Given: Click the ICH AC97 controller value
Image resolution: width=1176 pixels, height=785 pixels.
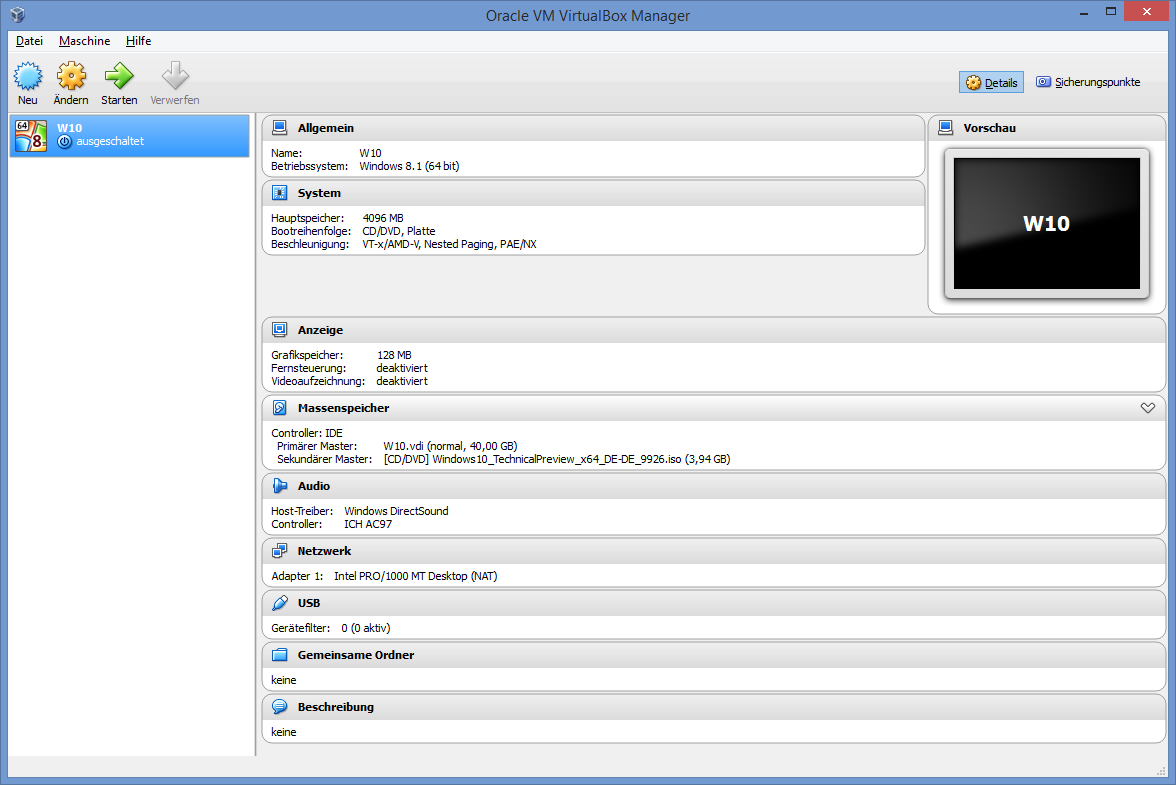Looking at the screenshot, I should pyautogui.click(x=368, y=525).
